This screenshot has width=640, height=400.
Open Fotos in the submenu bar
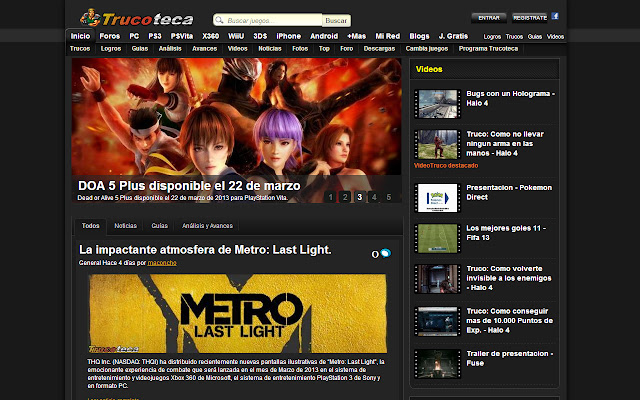point(300,49)
